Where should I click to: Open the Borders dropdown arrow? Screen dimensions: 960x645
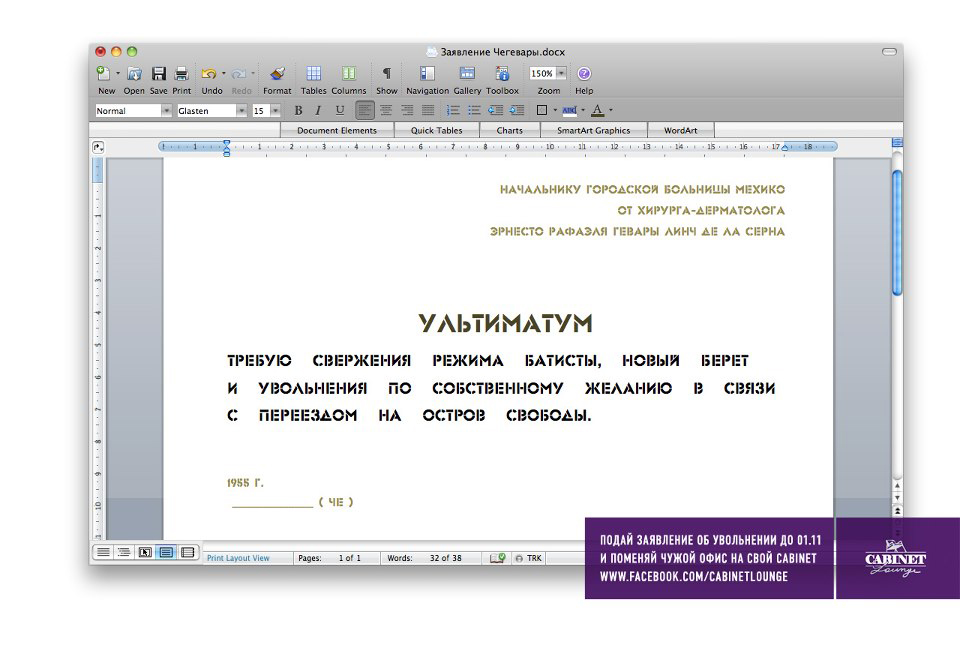555,111
